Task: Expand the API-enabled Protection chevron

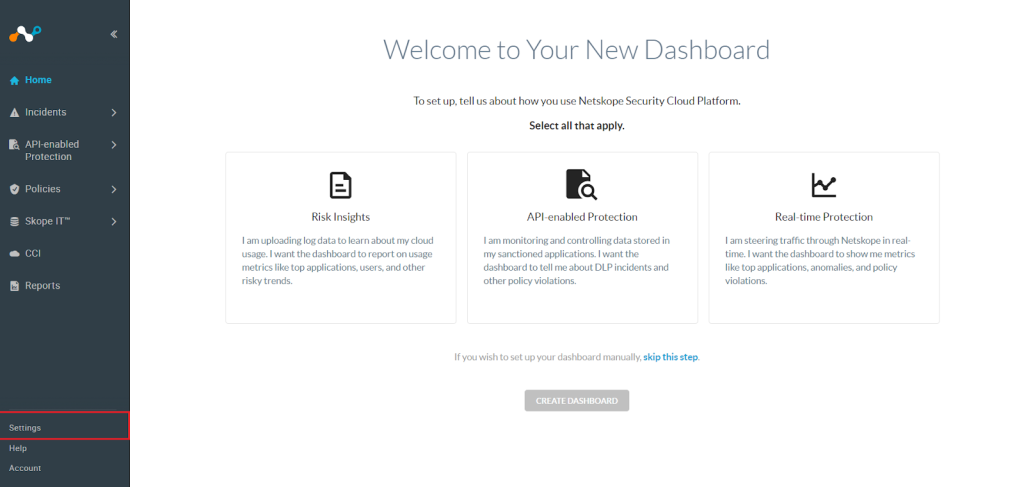Action: [114, 145]
